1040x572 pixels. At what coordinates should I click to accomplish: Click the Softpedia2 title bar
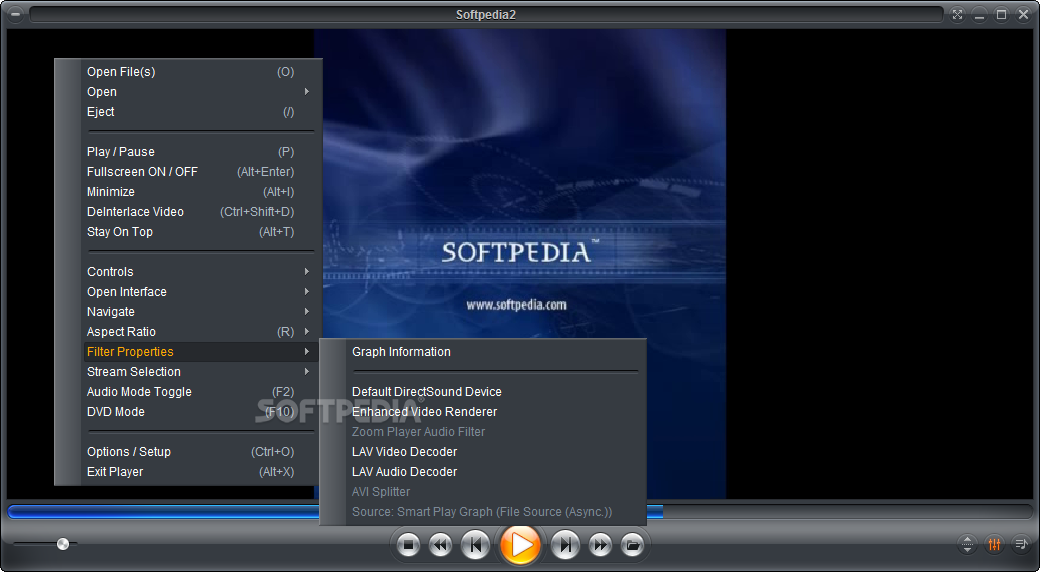click(486, 14)
